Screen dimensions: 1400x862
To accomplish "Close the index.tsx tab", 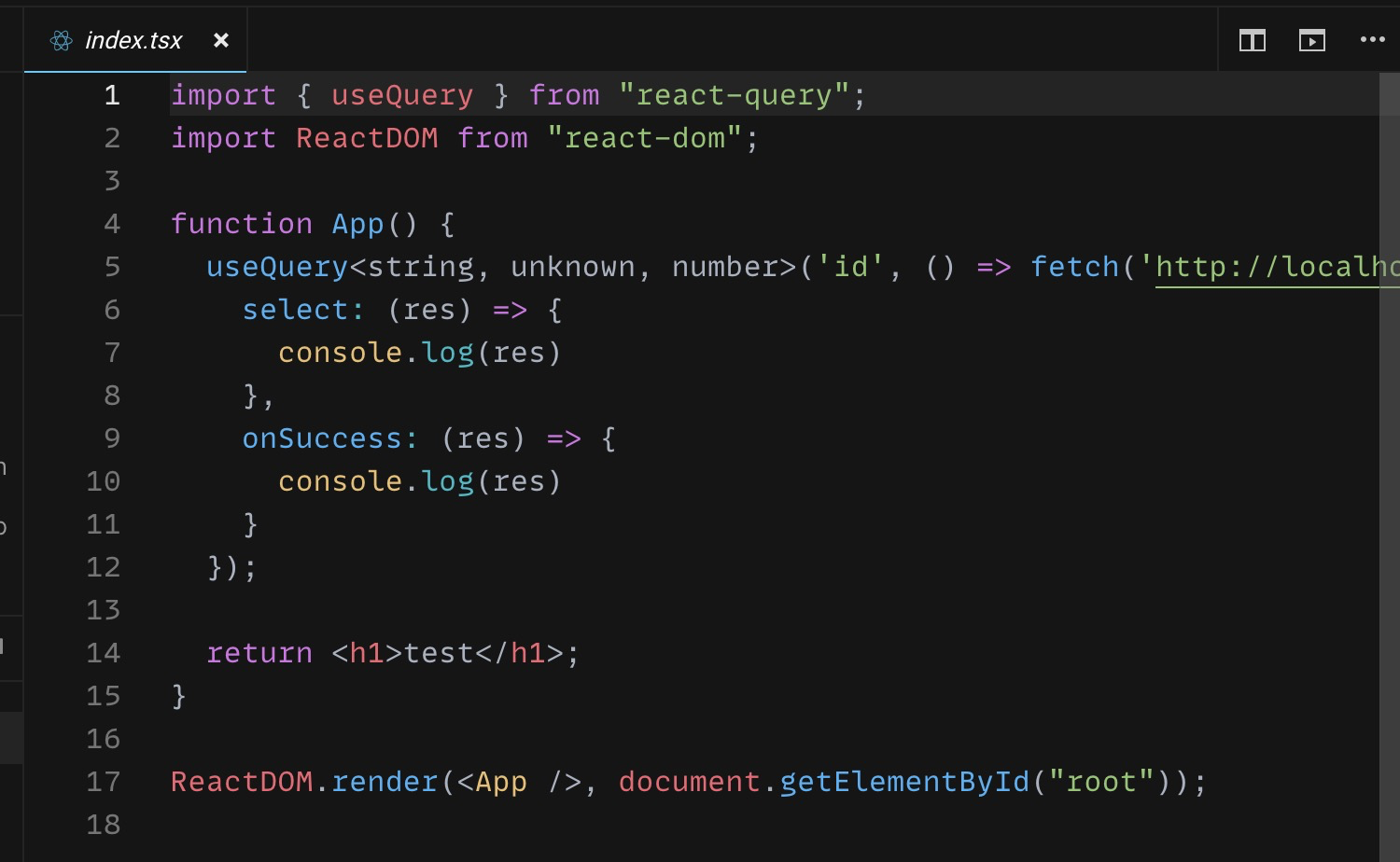I will tap(220, 40).
